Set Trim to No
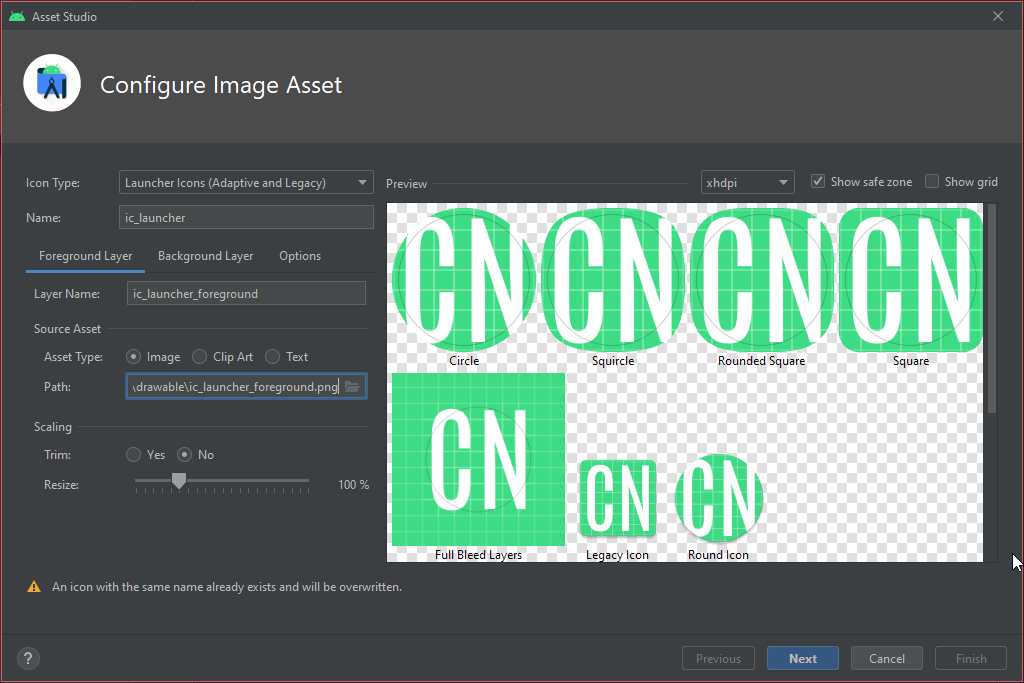This screenshot has height=683, width=1024. [185, 454]
